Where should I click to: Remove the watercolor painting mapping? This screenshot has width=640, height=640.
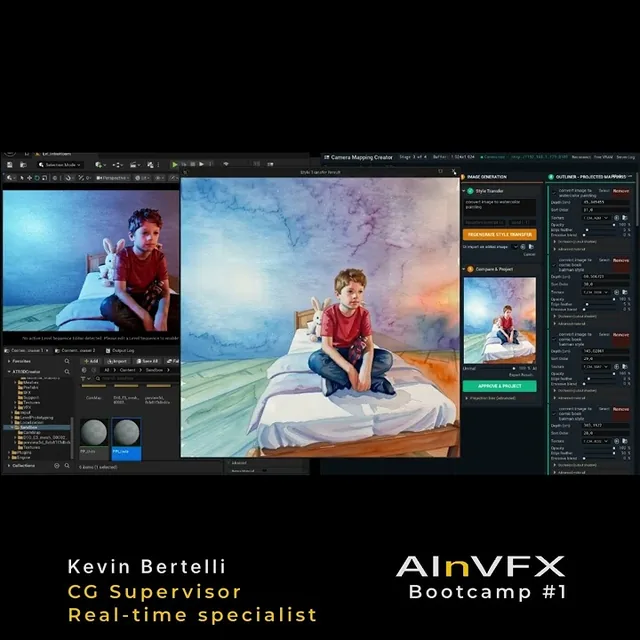[x=621, y=191]
